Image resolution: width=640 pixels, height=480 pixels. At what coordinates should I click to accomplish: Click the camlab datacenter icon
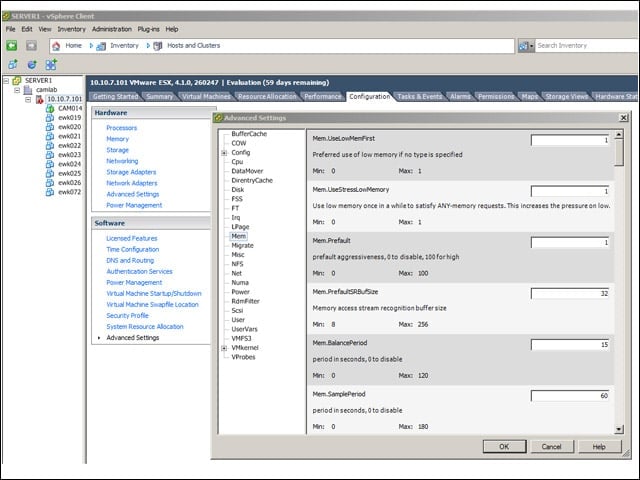(x=28, y=89)
